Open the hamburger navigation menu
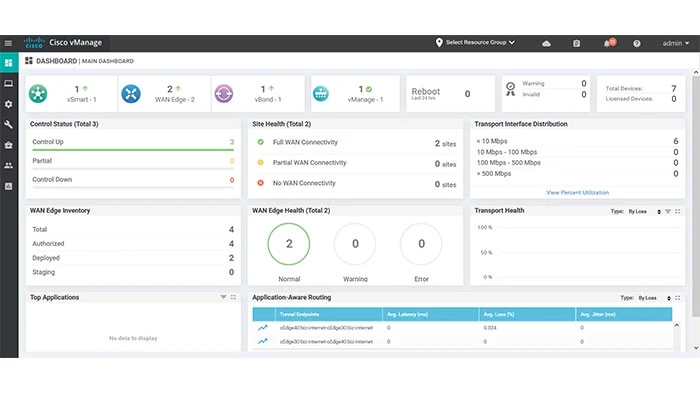This screenshot has width=700, height=394. [8, 43]
